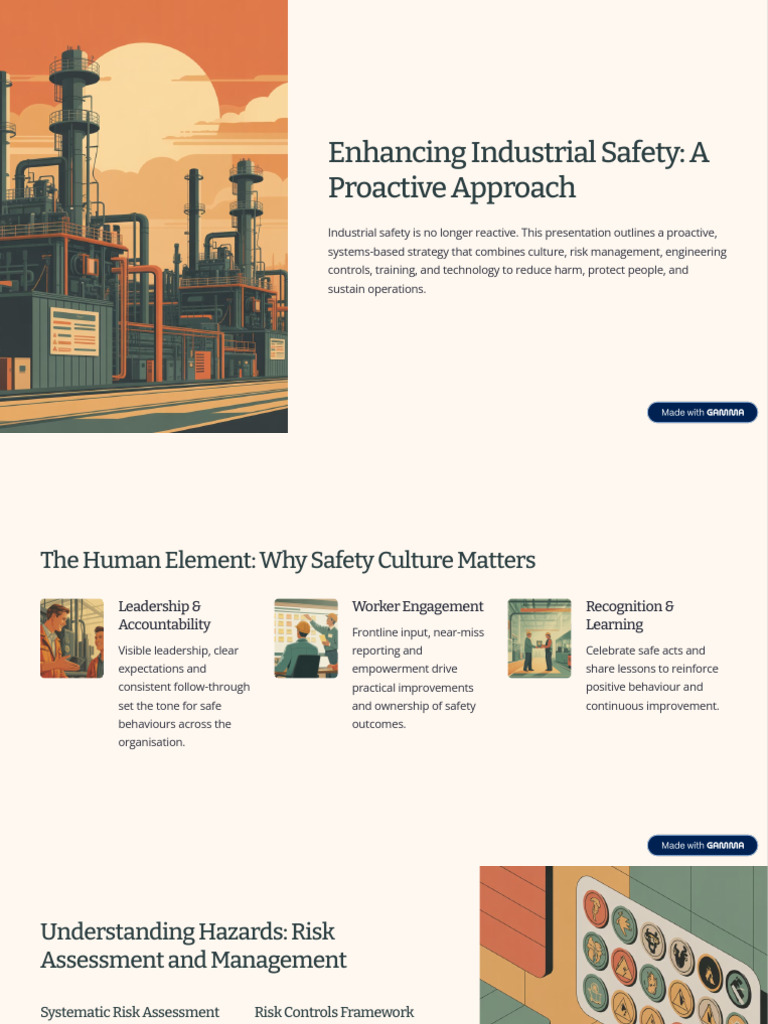Select the 'Recognition & Learning' heading
This screenshot has width=768, height=1024.
click(x=630, y=615)
